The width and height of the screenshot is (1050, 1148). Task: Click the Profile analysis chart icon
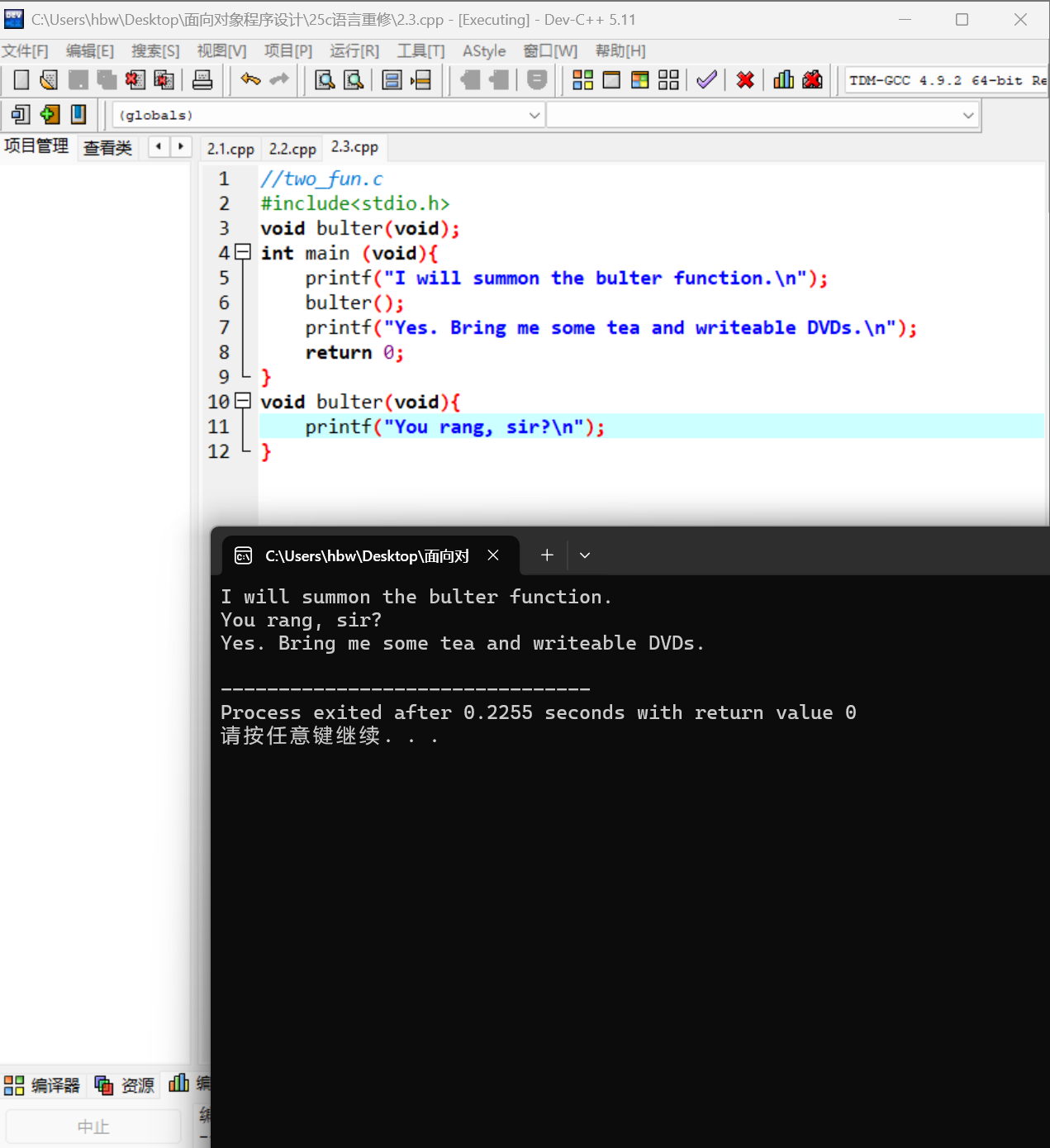click(783, 80)
